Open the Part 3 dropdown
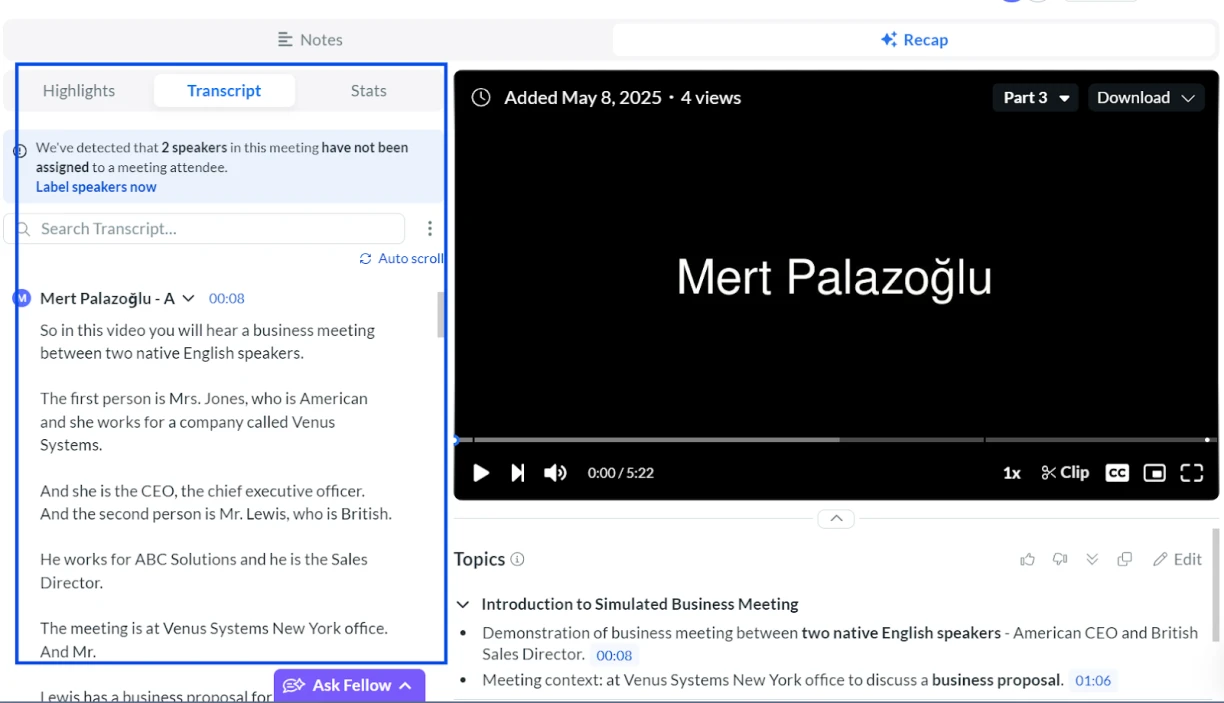Screen dimensions: 1224x703 (1035, 98)
